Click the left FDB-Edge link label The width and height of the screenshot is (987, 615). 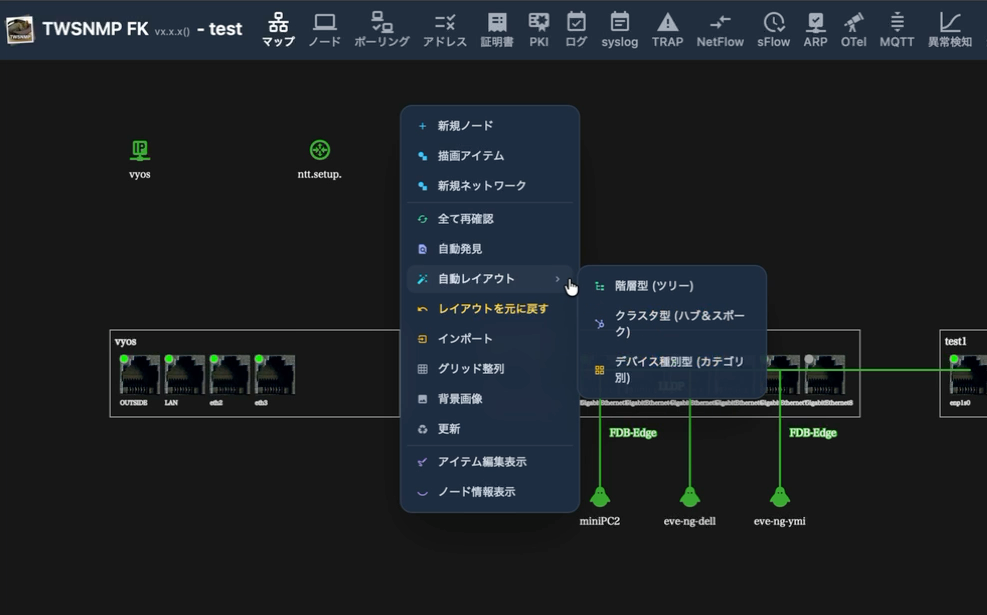633,432
